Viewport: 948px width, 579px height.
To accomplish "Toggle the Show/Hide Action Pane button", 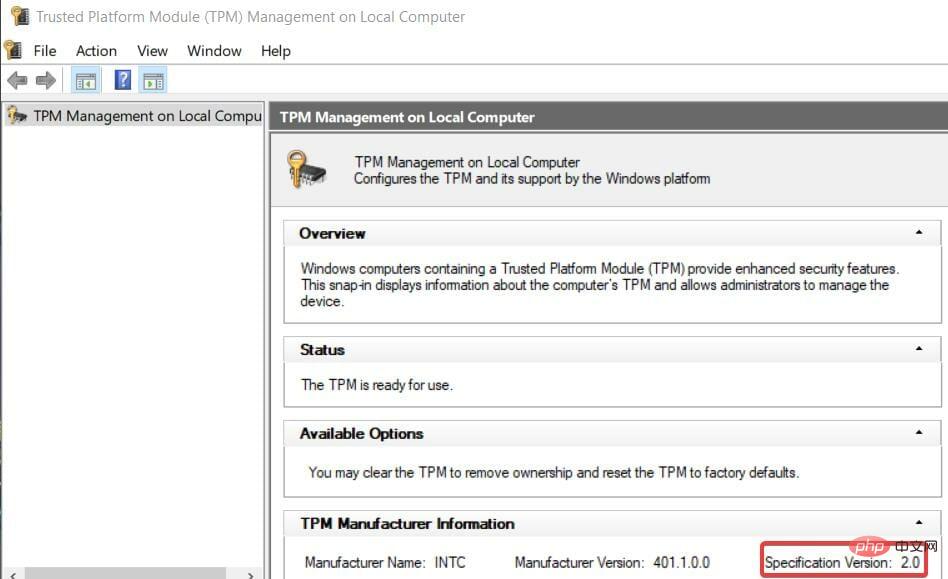I will 153,80.
